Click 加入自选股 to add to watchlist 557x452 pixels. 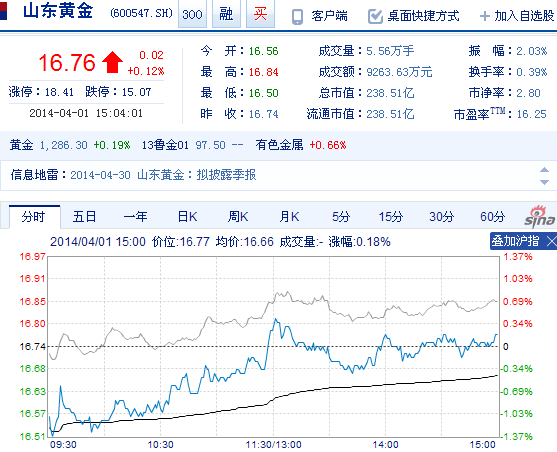[x=524, y=16]
